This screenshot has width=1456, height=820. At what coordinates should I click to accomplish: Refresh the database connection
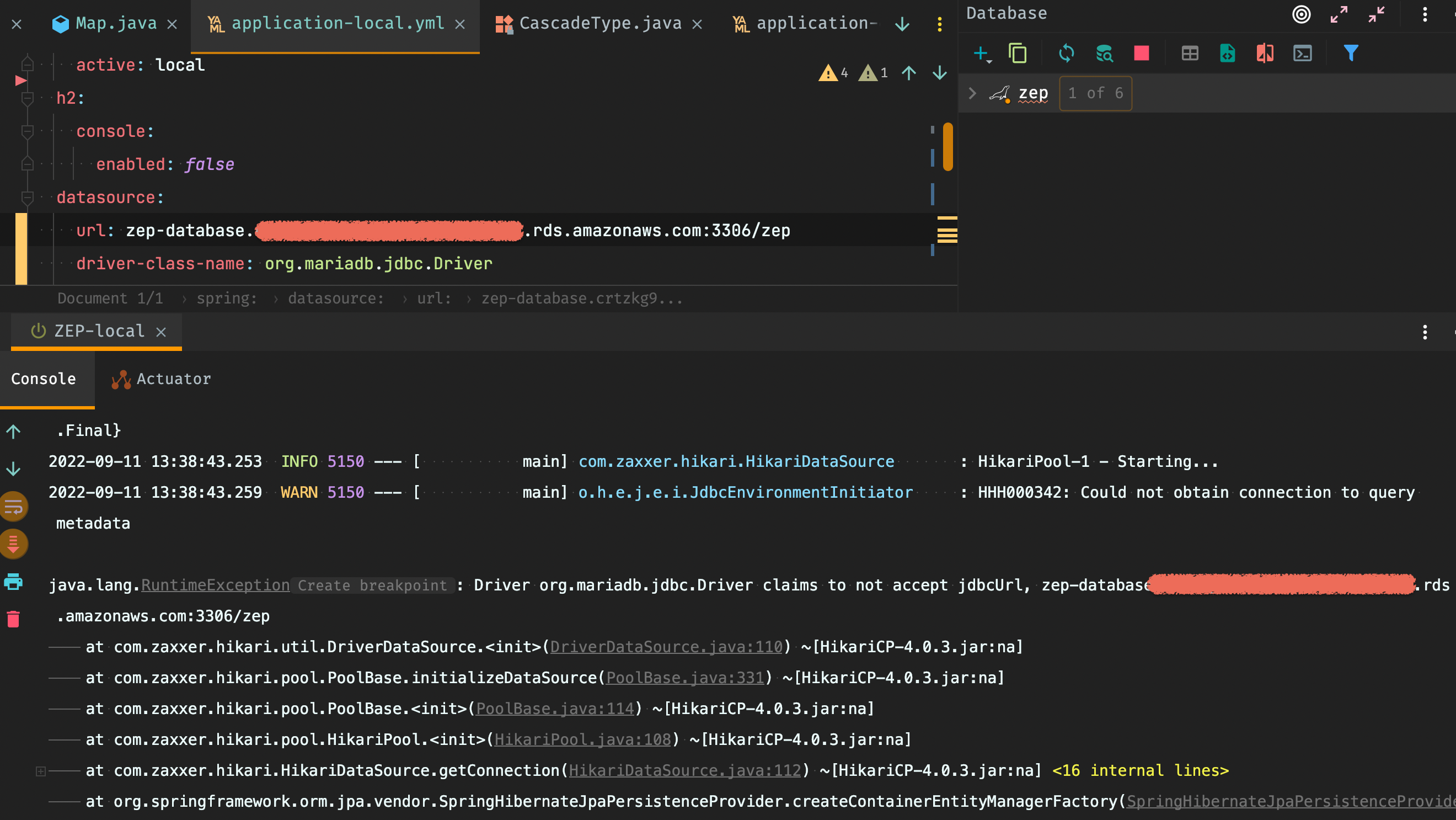pyautogui.click(x=1066, y=54)
